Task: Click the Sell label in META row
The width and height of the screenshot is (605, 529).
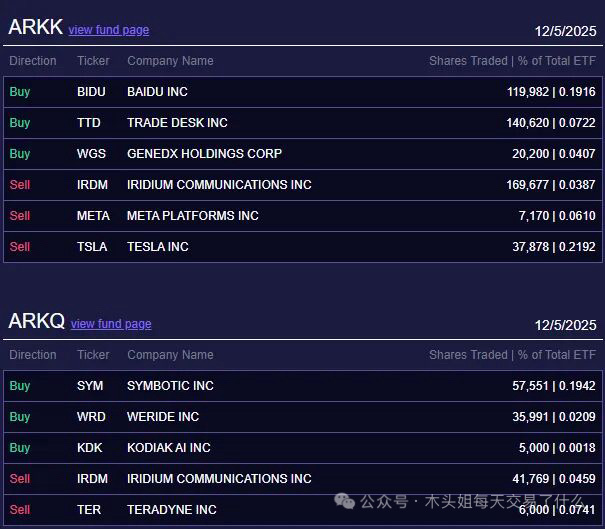Action: point(20,216)
